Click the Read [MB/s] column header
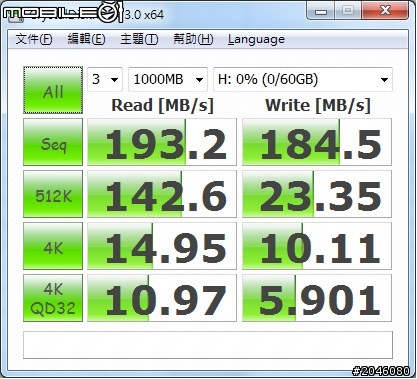The height and width of the screenshot is (379, 417). [x=162, y=106]
